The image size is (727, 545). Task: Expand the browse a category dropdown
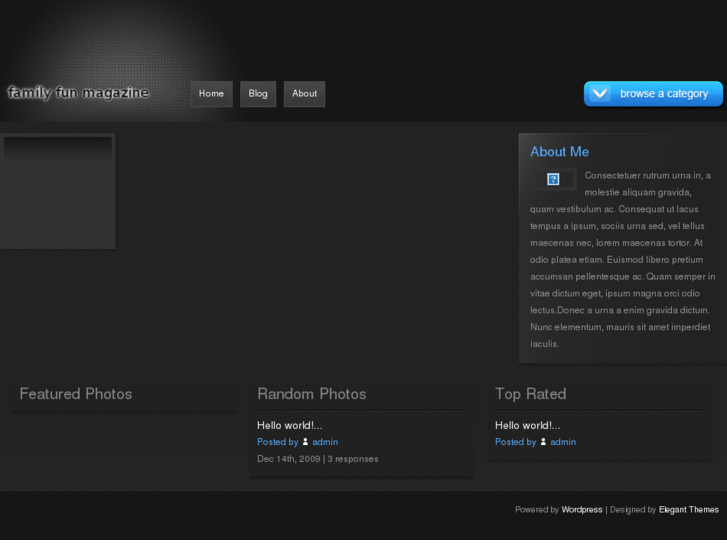(x=653, y=94)
